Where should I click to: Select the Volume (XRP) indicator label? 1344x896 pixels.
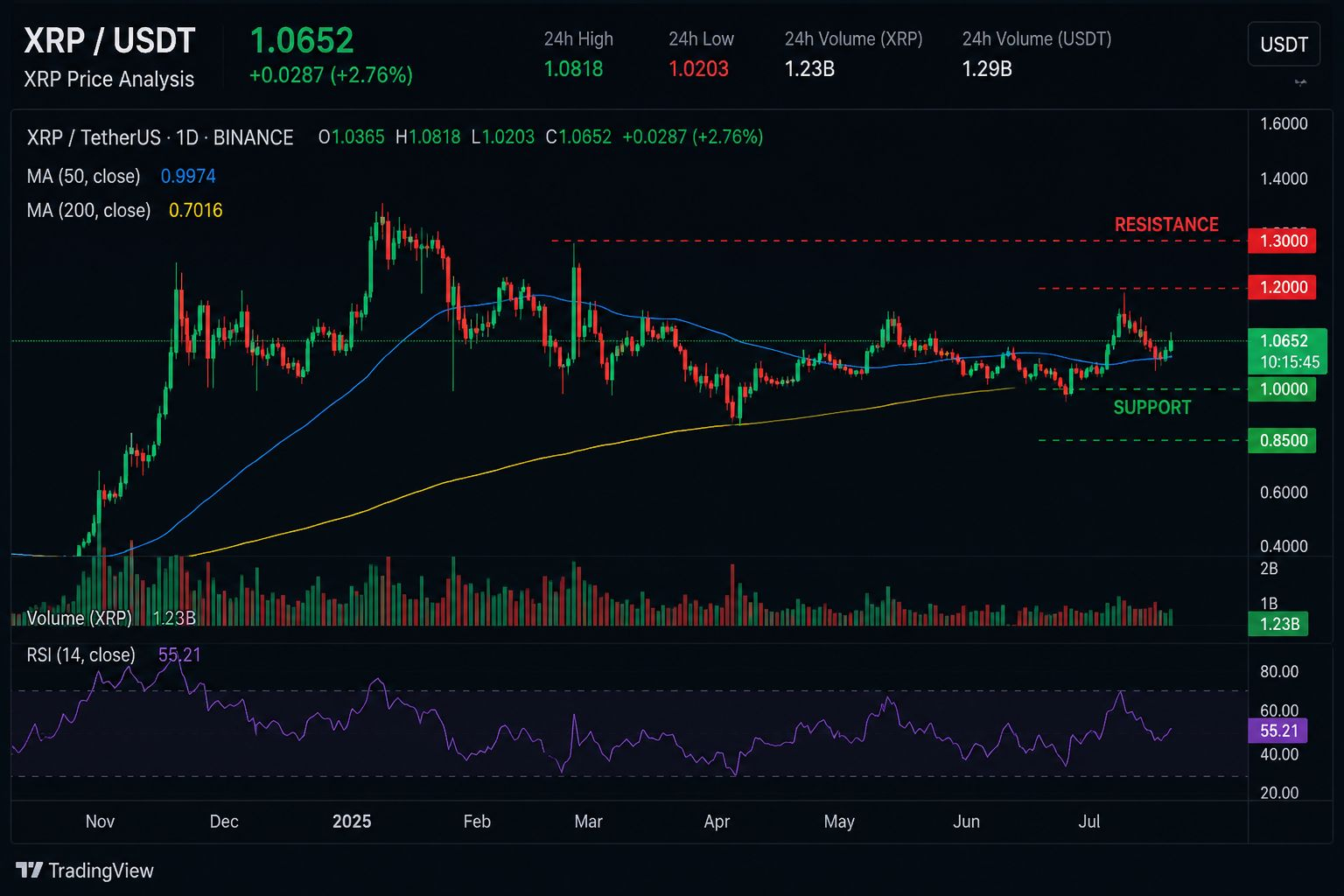coord(80,619)
